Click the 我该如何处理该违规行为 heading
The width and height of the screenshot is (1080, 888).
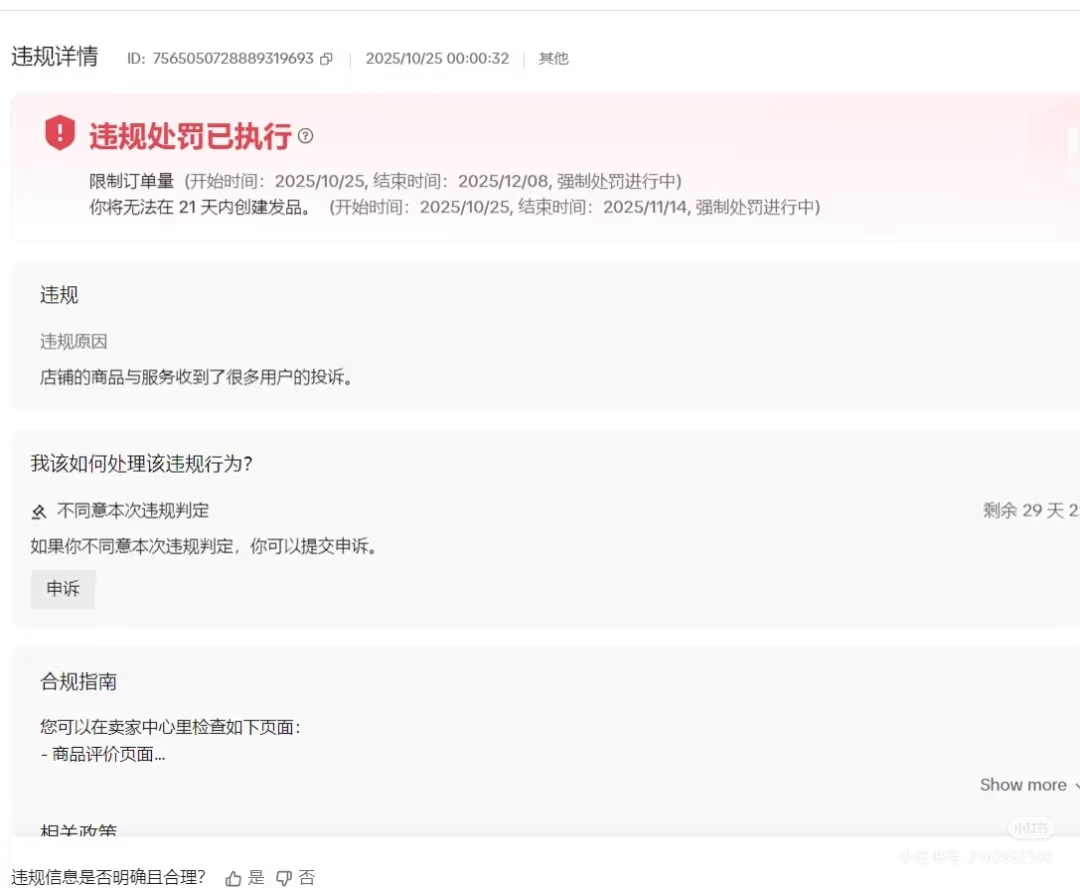(x=141, y=464)
